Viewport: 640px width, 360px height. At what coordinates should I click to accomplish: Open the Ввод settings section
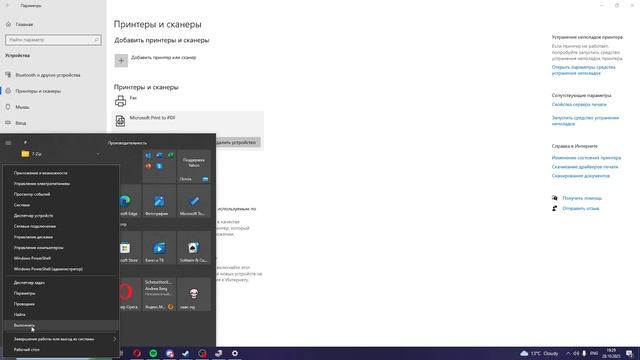click(x=53, y=123)
